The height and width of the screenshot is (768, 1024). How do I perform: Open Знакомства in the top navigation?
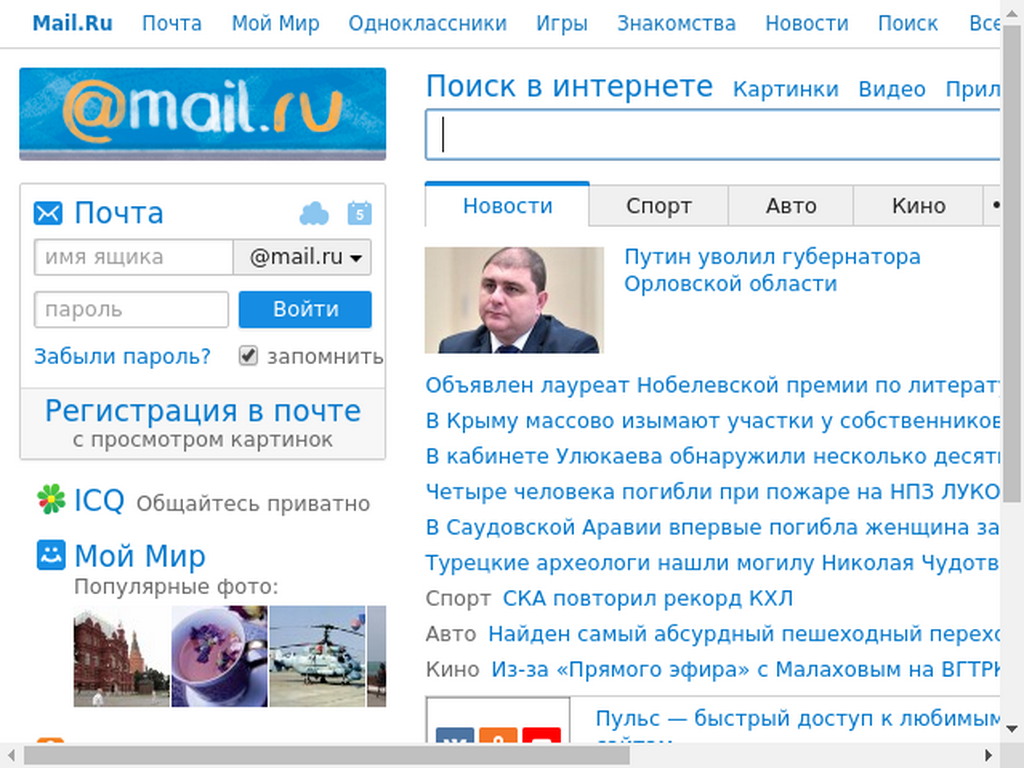(x=677, y=24)
